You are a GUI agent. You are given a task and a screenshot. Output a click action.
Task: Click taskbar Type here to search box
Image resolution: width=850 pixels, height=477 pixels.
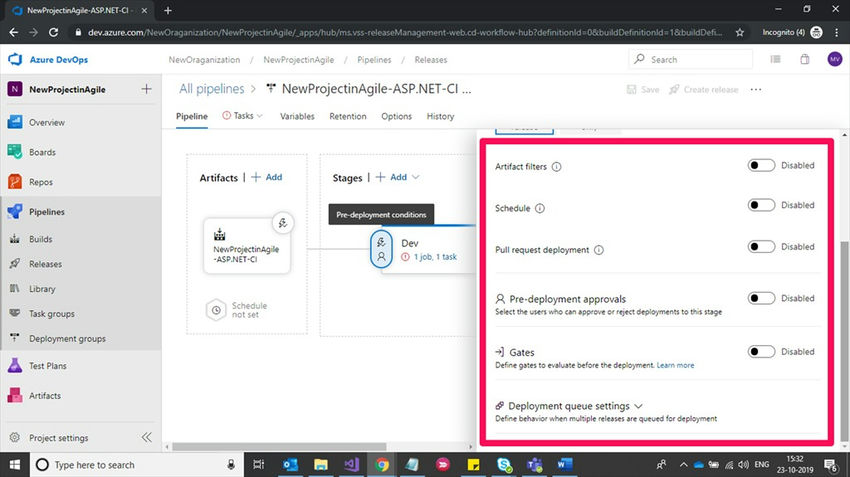(136, 465)
